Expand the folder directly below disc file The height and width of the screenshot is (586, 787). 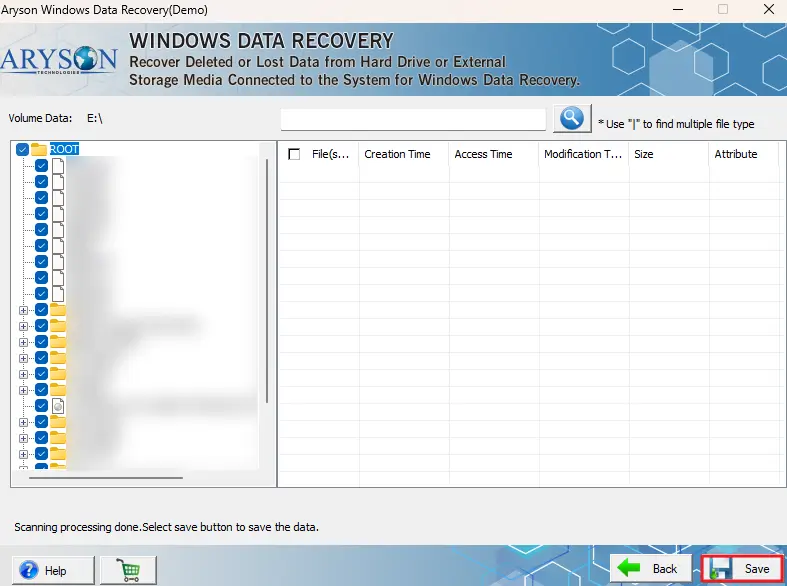tap(23, 422)
